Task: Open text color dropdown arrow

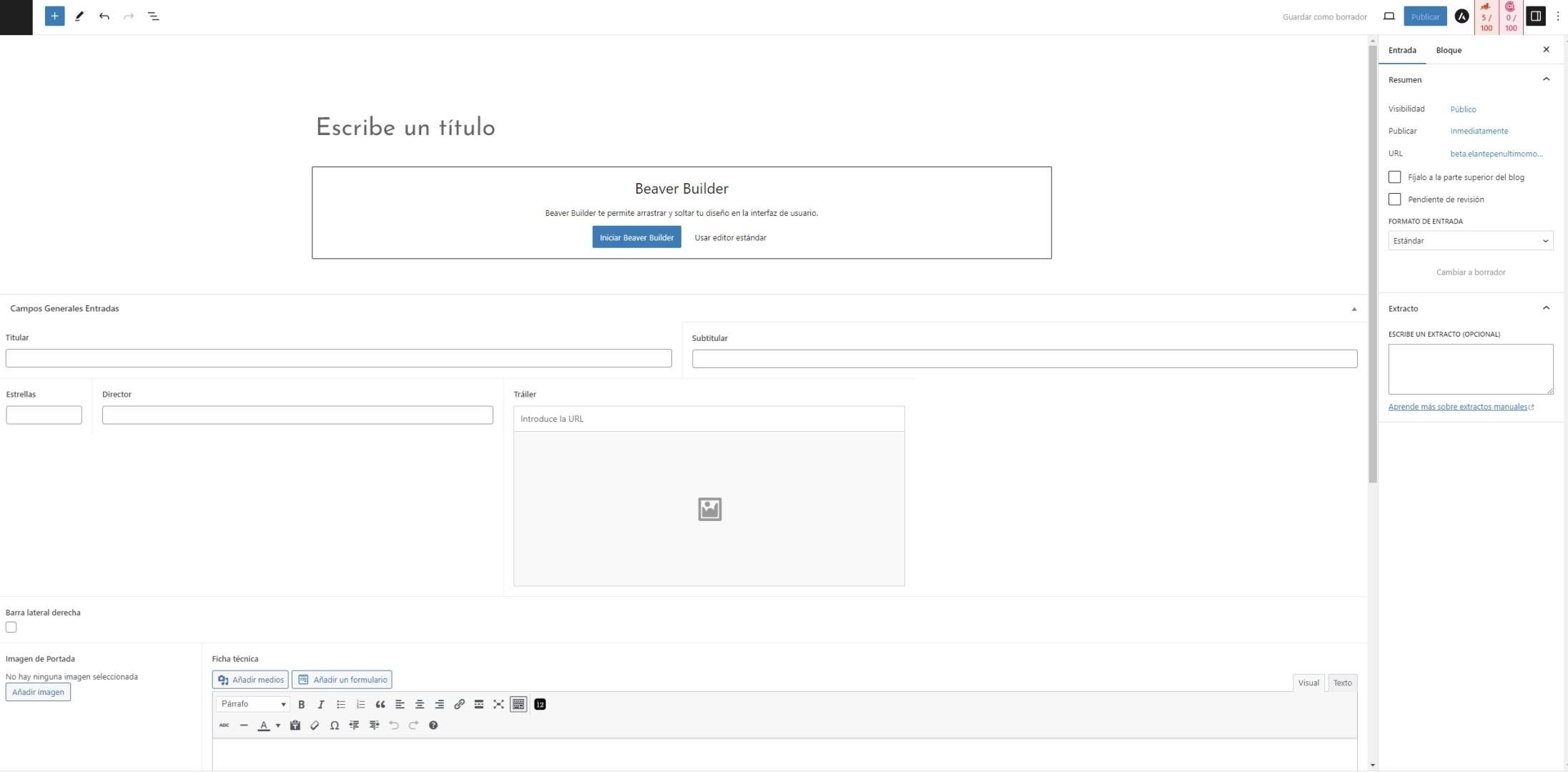Action: 278,725
